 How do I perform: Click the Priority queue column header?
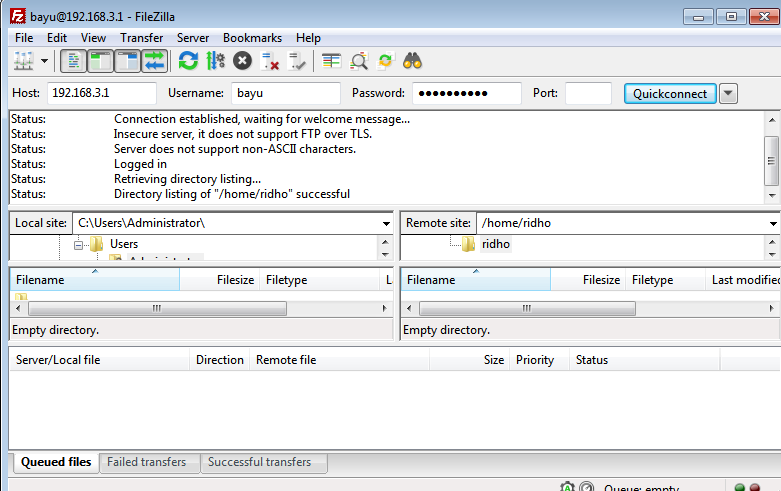click(x=539, y=360)
